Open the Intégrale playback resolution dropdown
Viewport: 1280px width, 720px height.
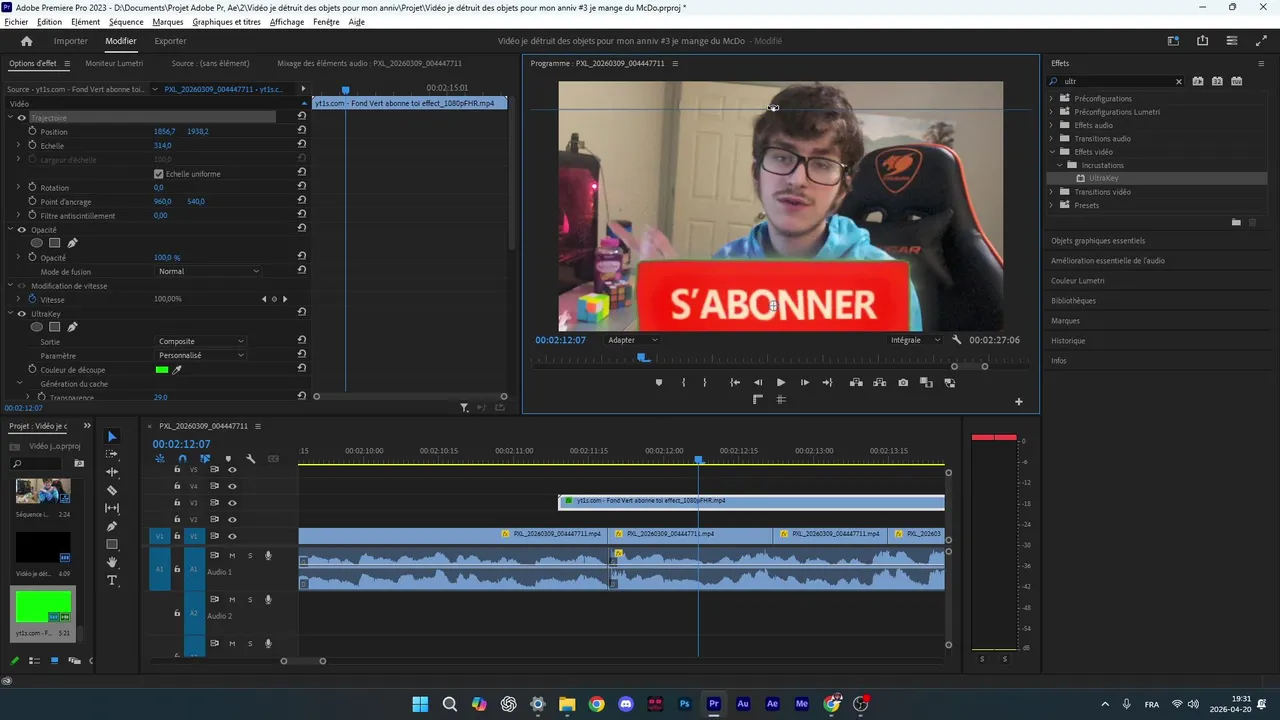point(915,340)
